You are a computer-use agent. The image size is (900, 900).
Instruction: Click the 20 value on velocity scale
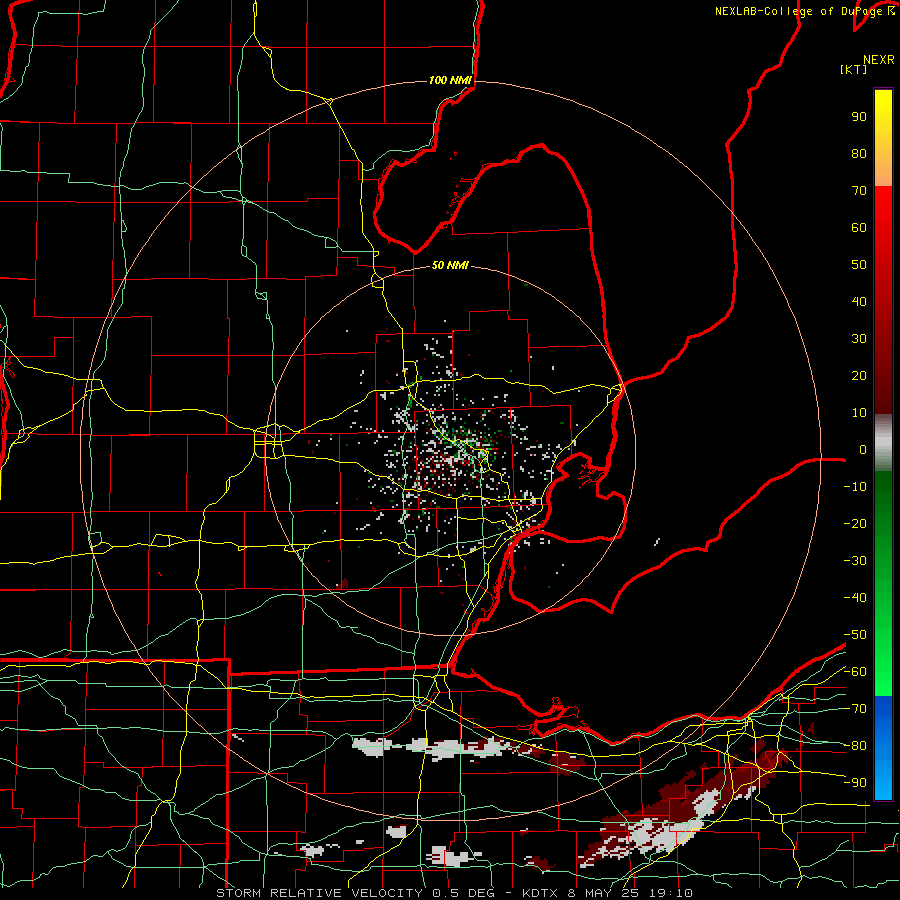[859, 375]
